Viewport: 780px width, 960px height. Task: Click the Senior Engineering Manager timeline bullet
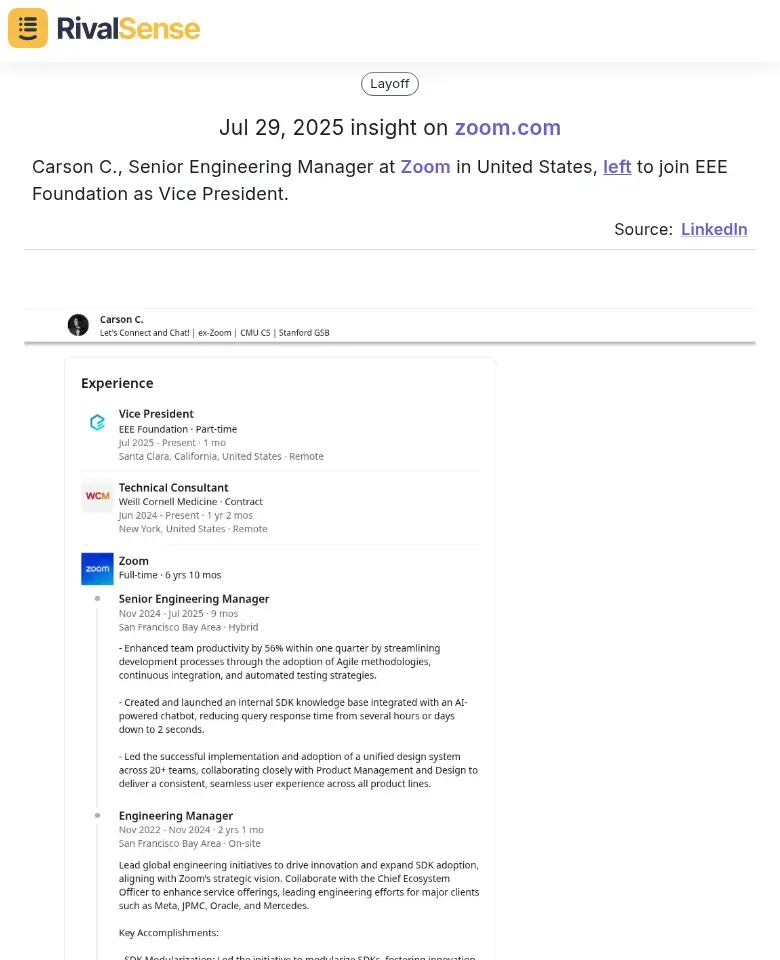[97, 599]
